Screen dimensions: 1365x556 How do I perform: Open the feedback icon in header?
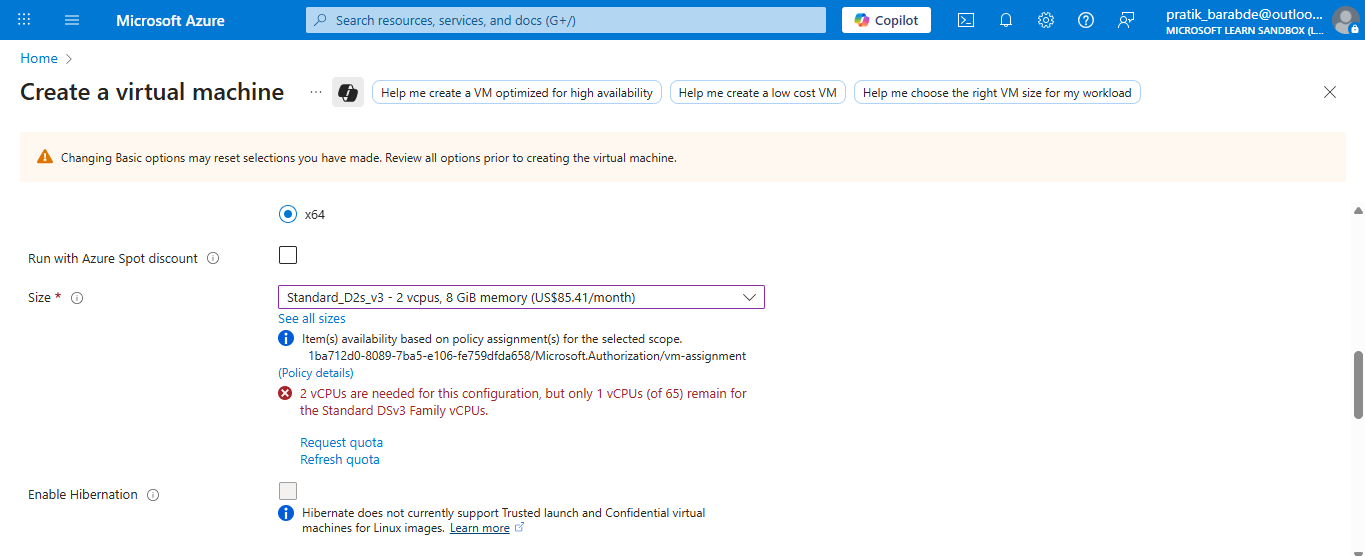pyautogui.click(x=1126, y=20)
